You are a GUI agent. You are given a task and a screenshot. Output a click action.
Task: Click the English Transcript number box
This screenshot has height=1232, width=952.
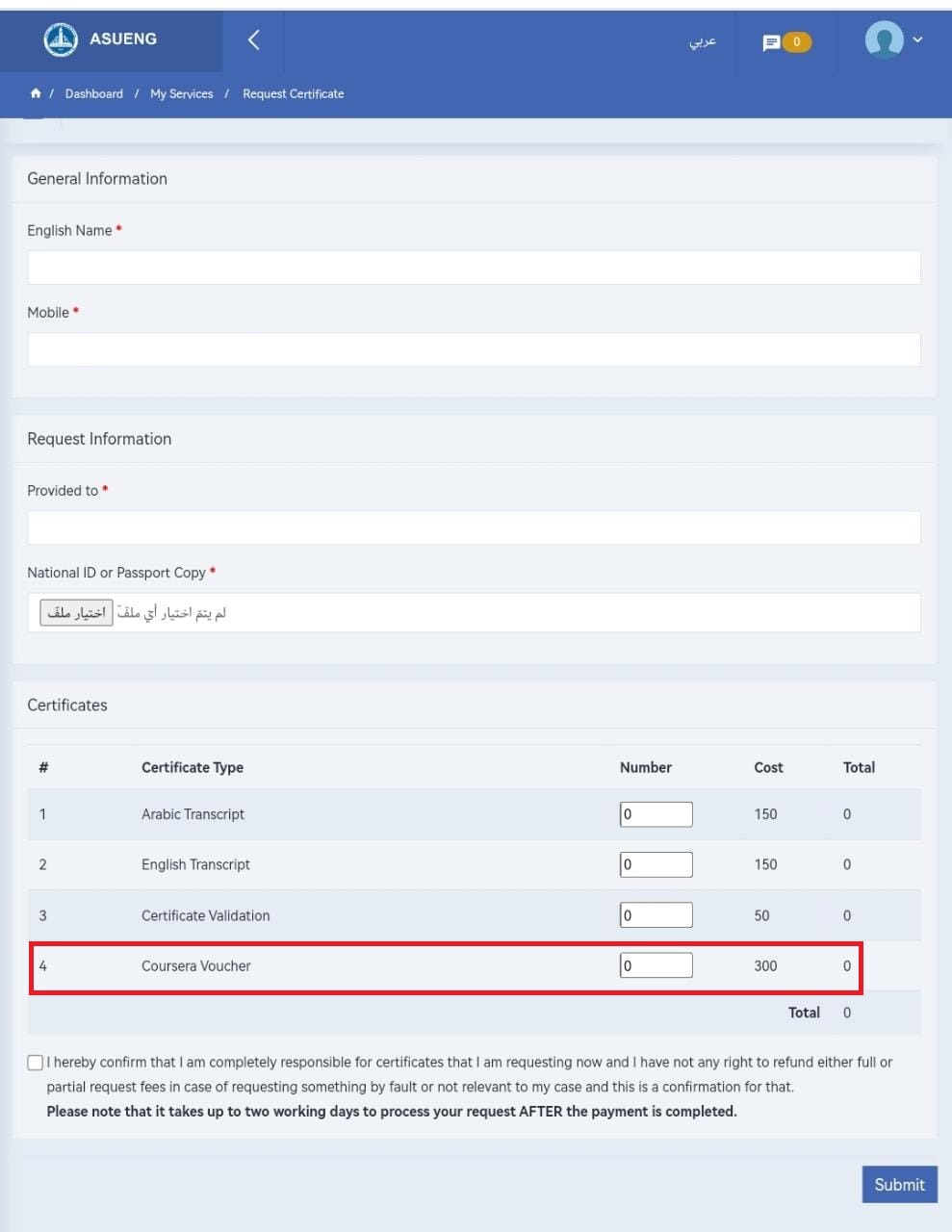point(656,864)
